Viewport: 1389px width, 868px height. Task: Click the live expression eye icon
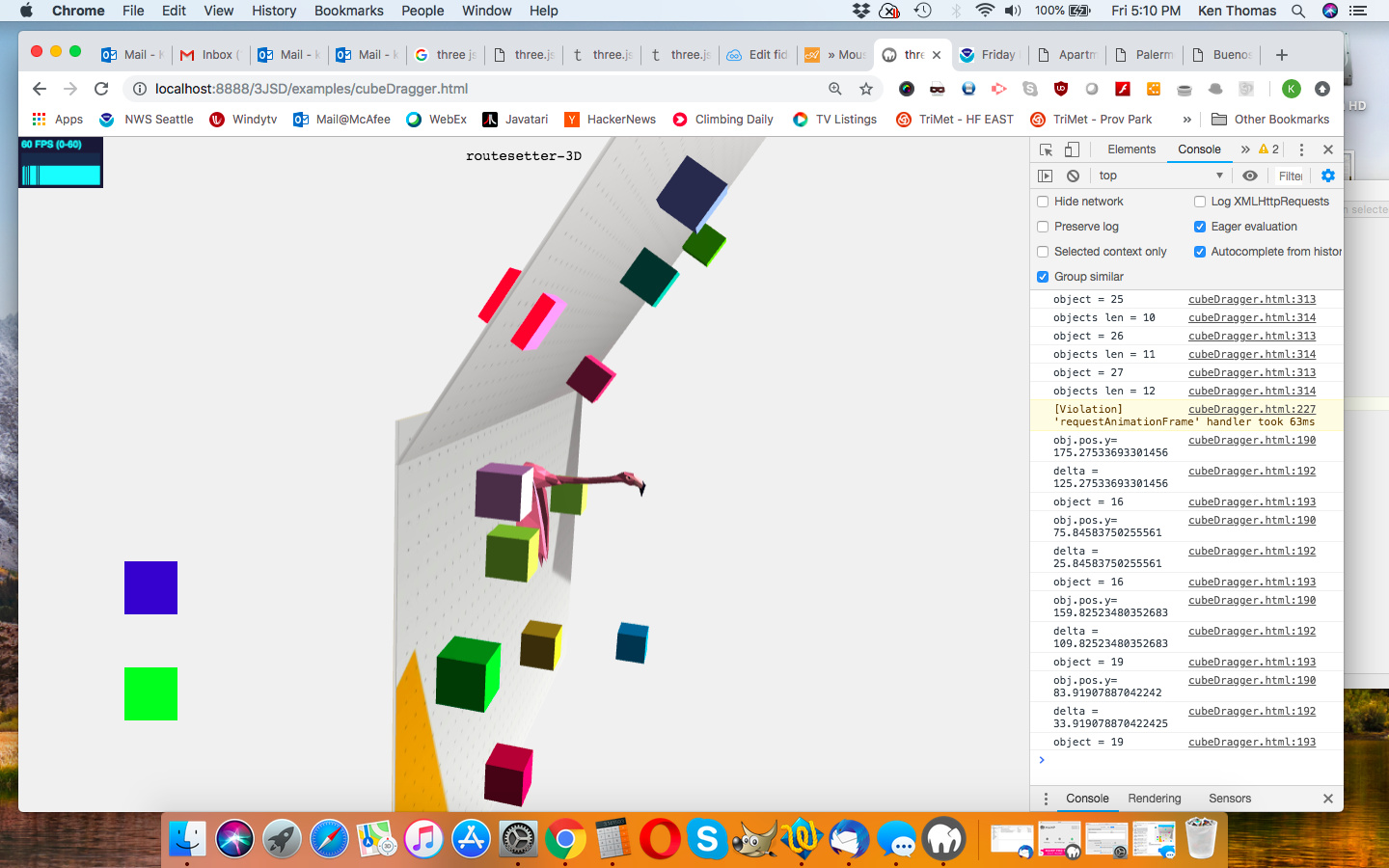(x=1249, y=176)
